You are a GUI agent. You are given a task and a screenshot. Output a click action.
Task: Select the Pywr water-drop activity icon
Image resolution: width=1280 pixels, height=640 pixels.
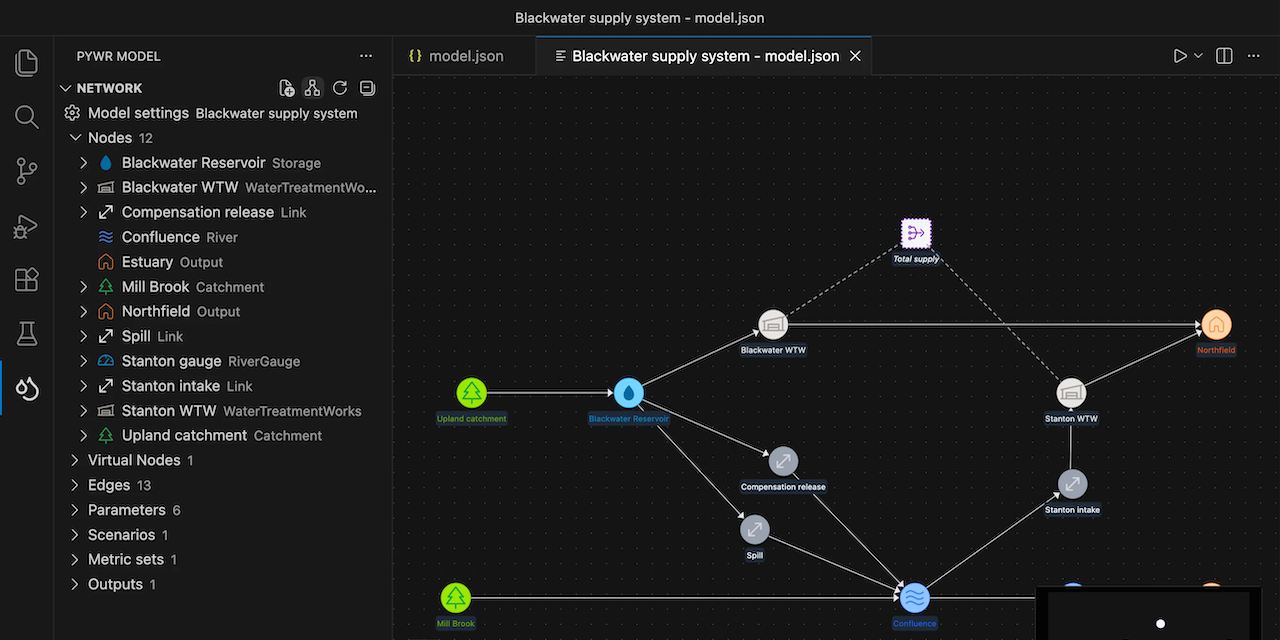(x=27, y=388)
